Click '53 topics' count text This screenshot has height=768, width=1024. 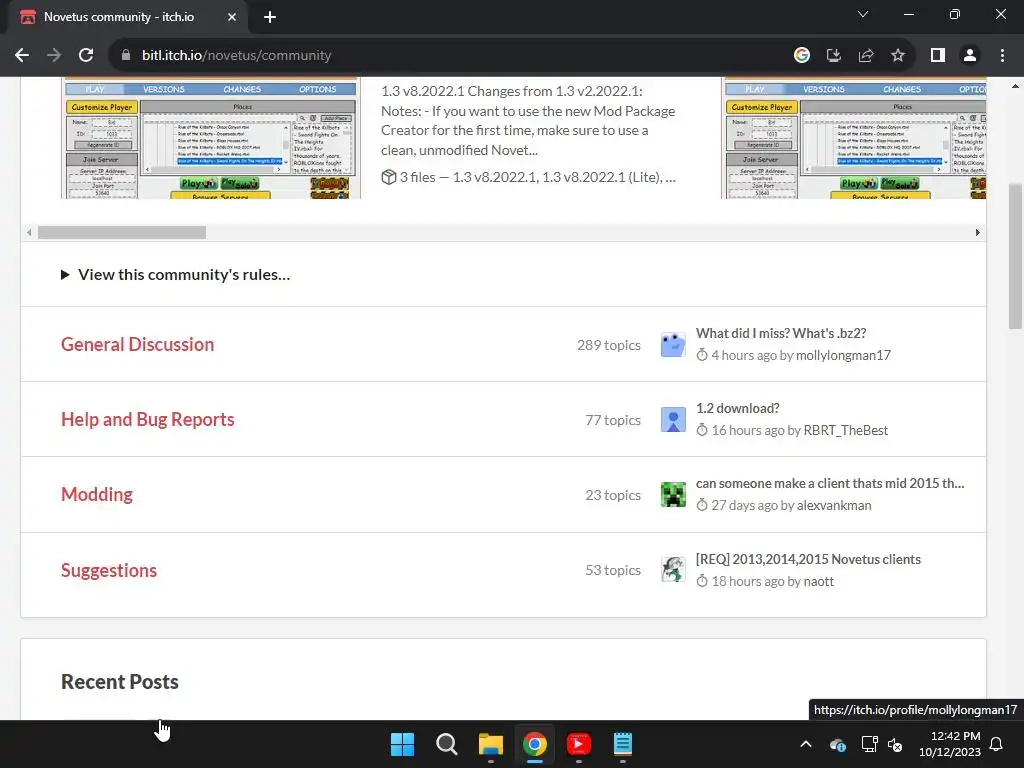click(x=613, y=570)
